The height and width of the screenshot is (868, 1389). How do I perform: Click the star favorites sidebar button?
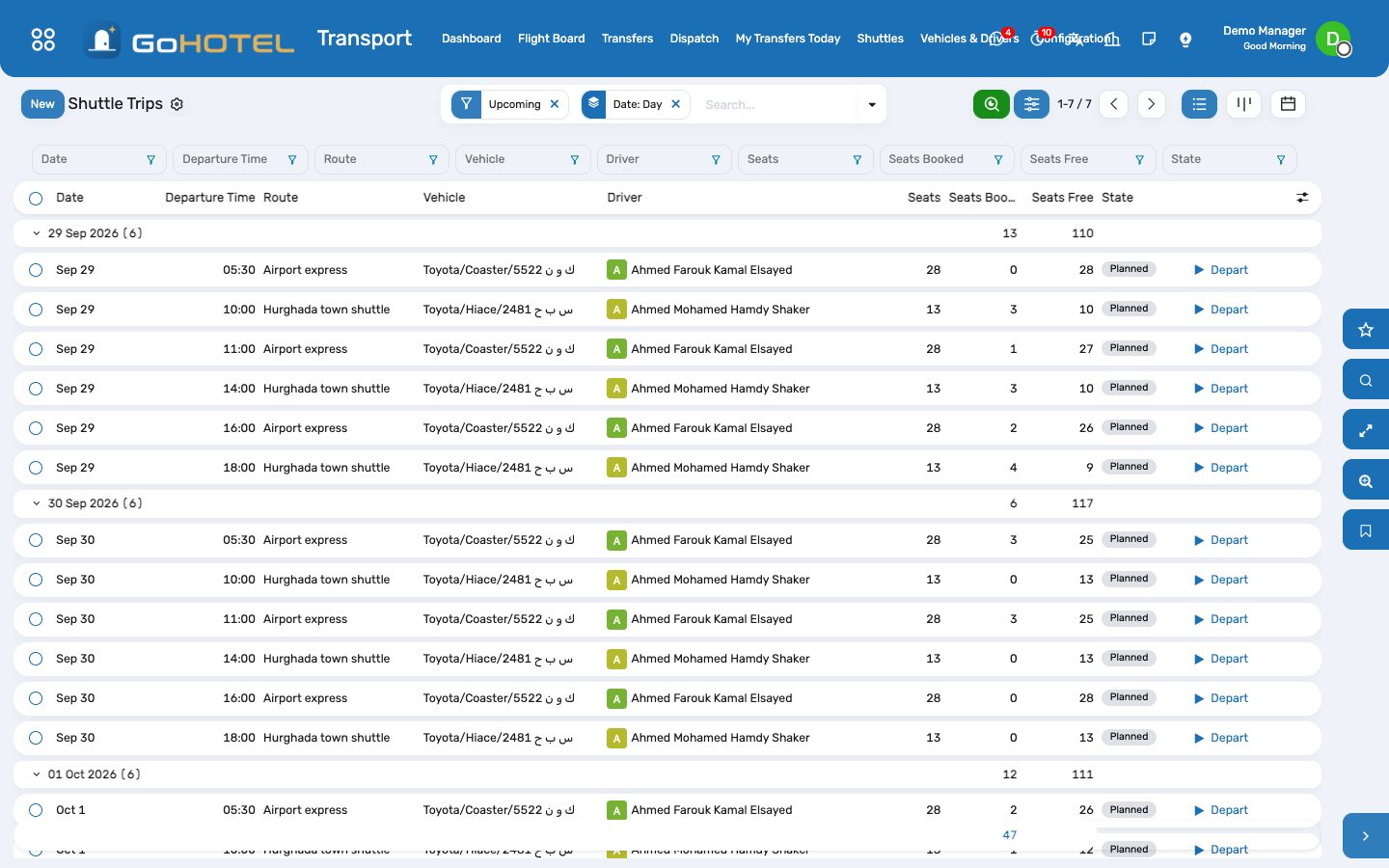pyautogui.click(x=1366, y=330)
